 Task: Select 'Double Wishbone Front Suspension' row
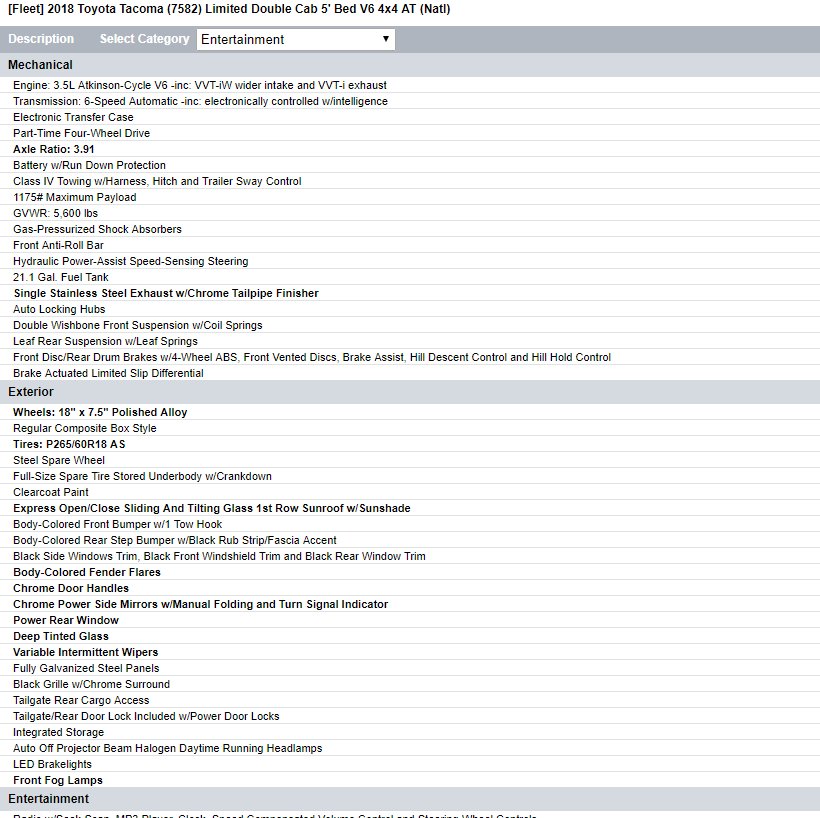coord(410,325)
